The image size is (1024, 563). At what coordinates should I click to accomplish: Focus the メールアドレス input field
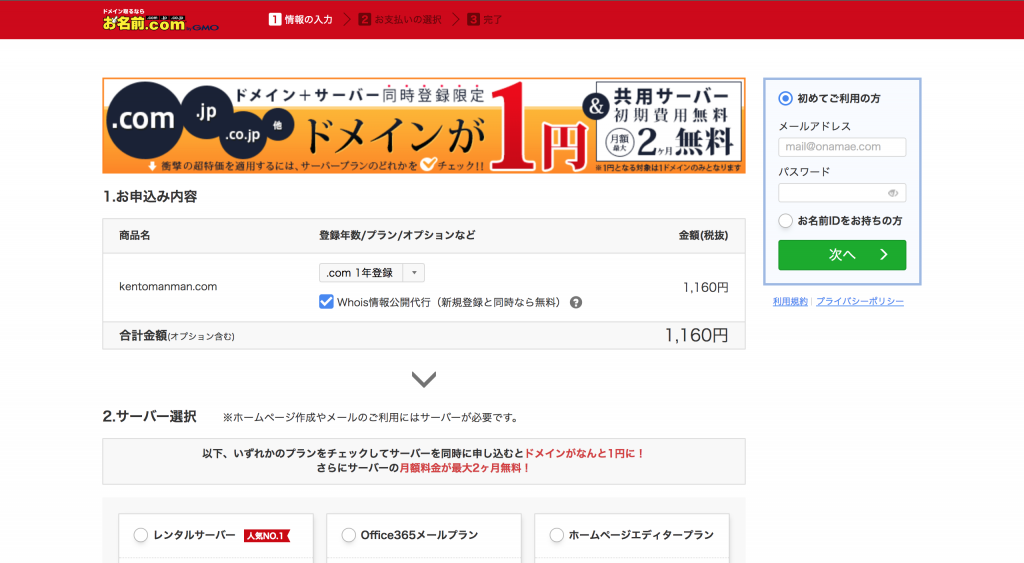coord(842,147)
